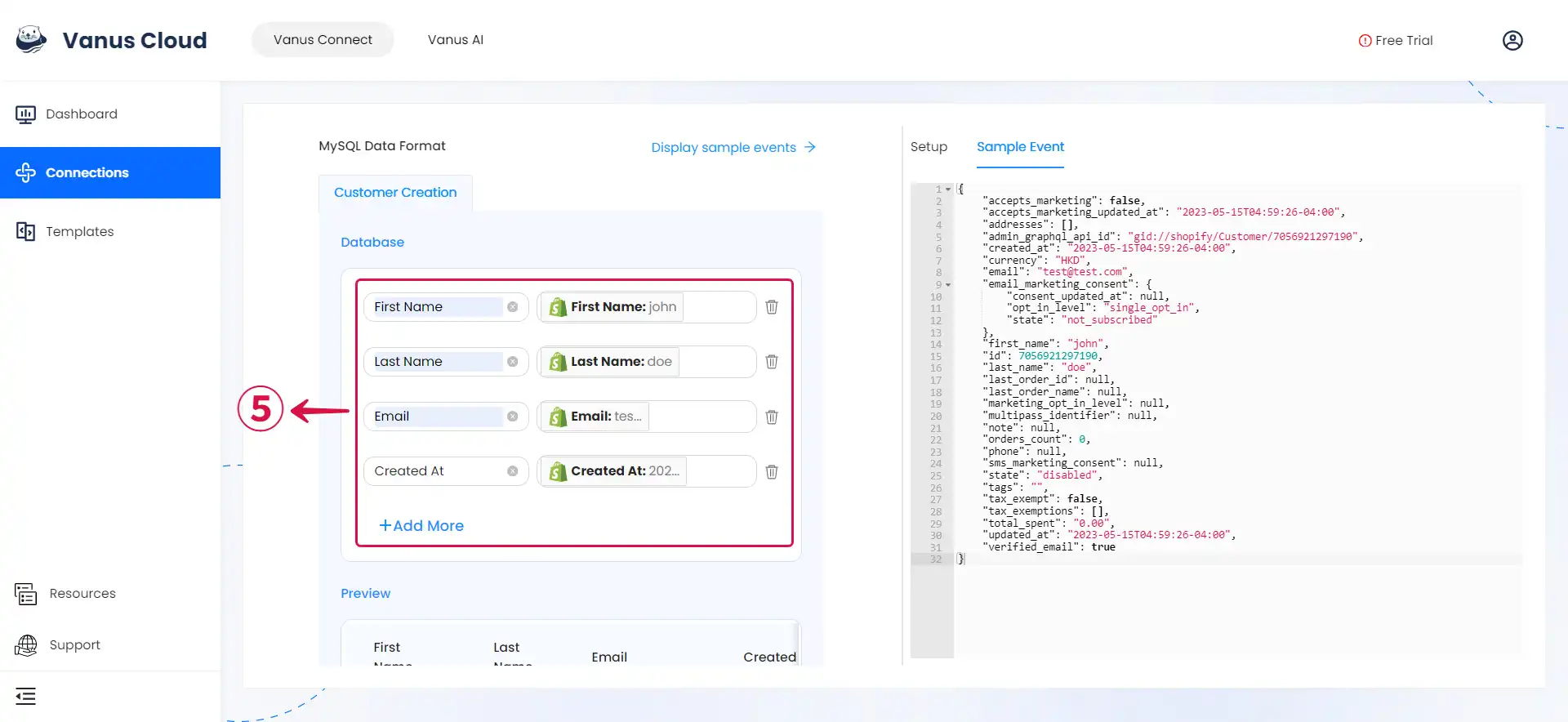Click the 'Last Name: doe' value tag
Viewport: 1568px width, 722px height.
pyautogui.click(x=610, y=362)
